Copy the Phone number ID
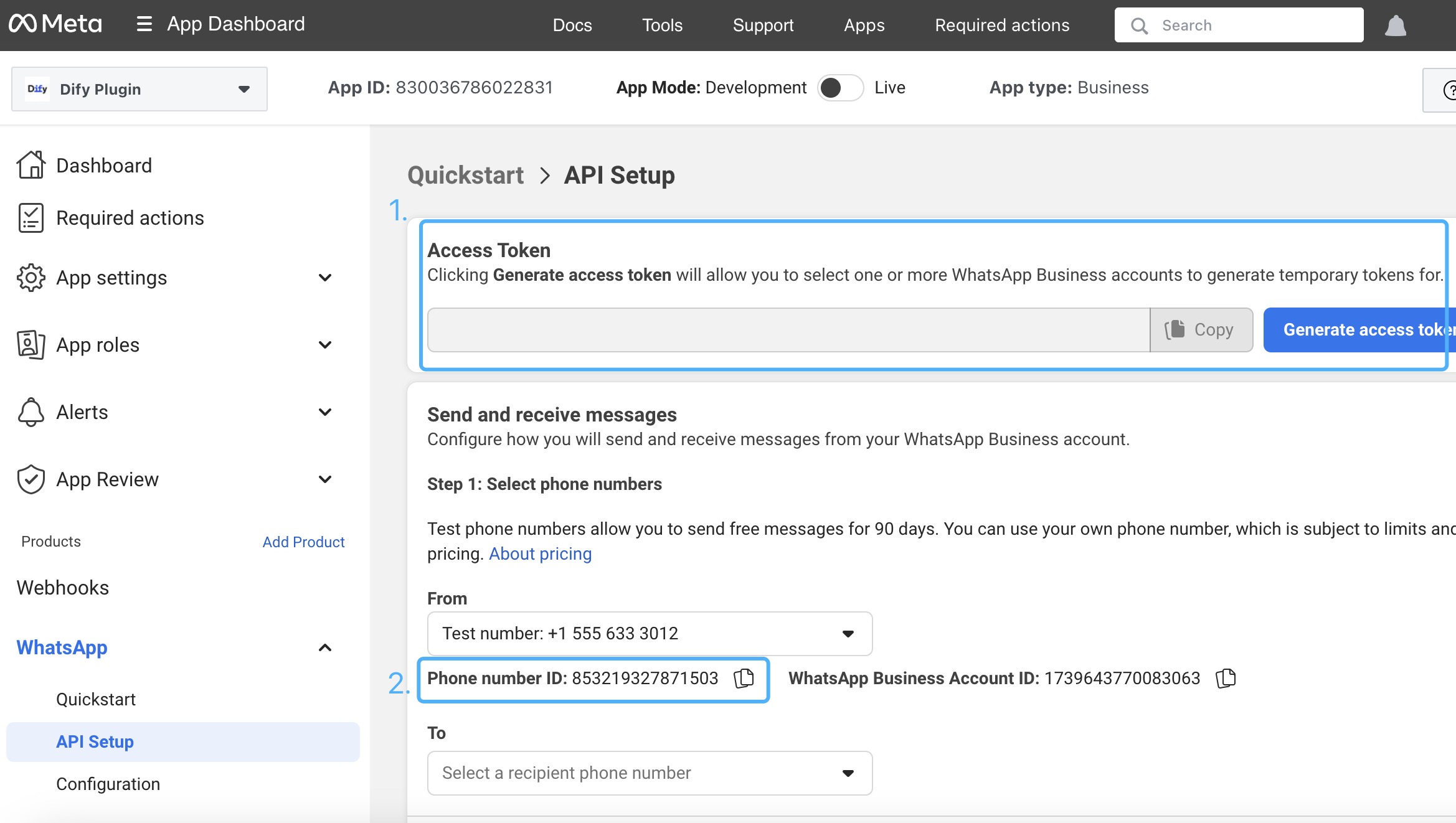The width and height of the screenshot is (1456, 823). tap(744, 678)
